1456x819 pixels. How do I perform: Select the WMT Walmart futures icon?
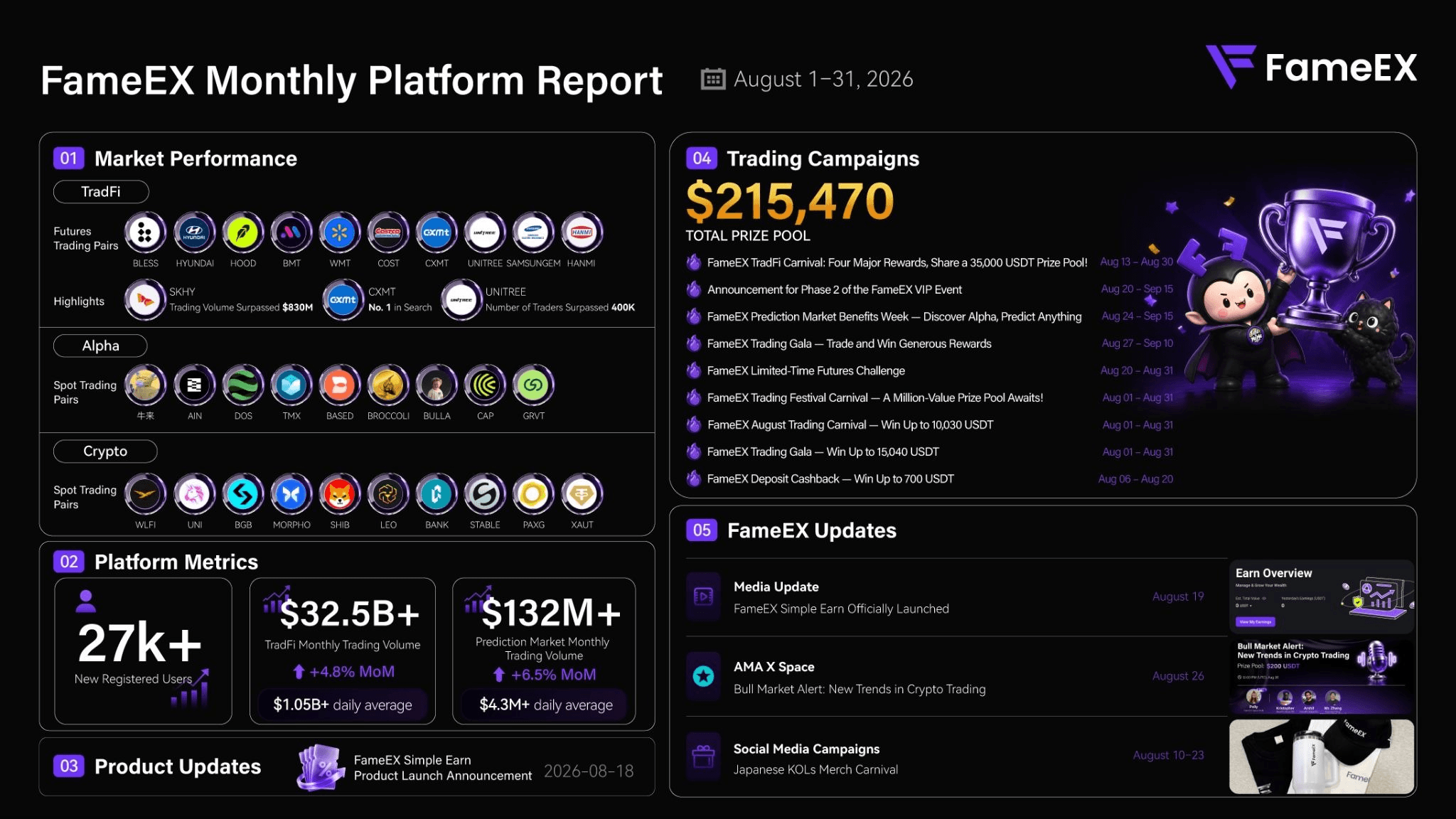[x=340, y=232]
